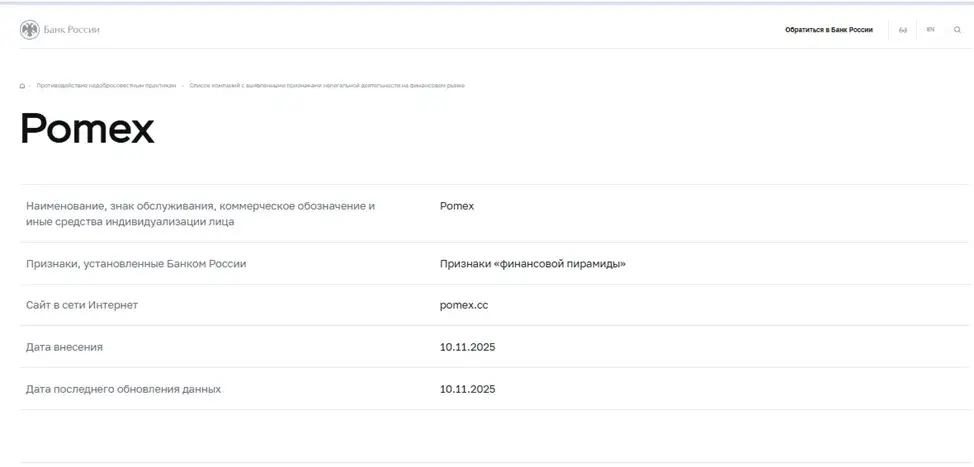Screen dimensions: 974x467
Task: Open the accessibility glasses icon
Action: pyautogui.click(x=903, y=30)
